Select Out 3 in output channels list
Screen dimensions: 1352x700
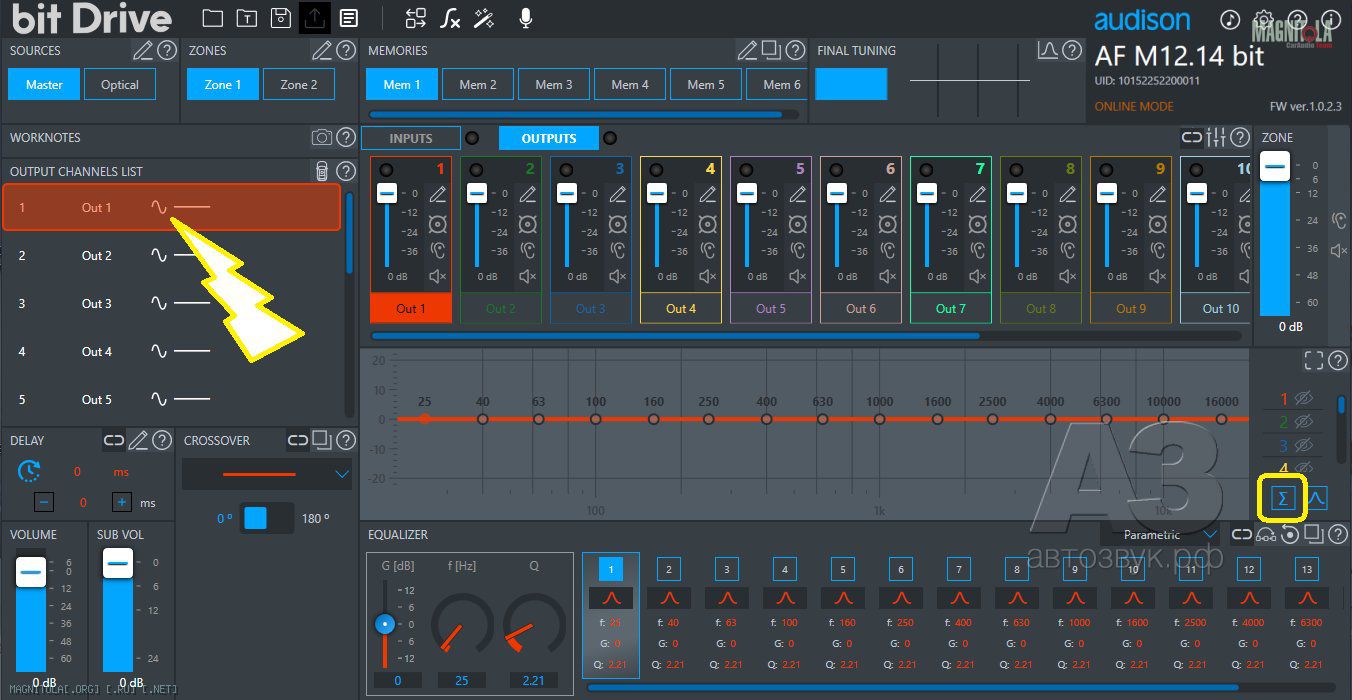172,303
